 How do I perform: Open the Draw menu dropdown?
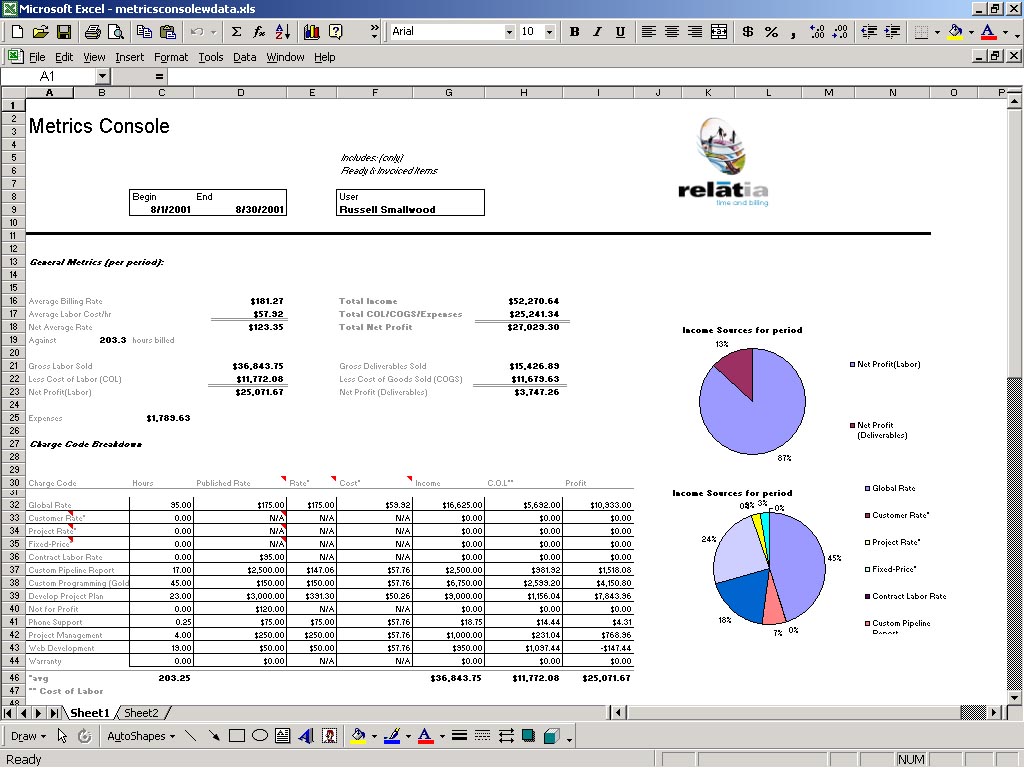(28, 736)
